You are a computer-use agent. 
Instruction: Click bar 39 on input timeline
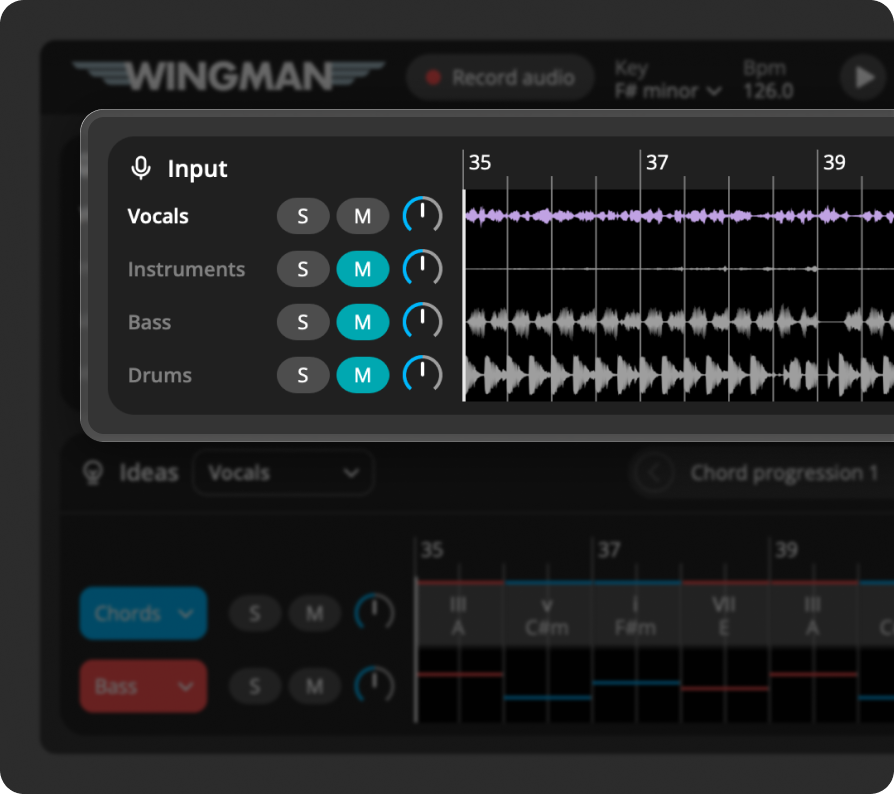(834, 162)
